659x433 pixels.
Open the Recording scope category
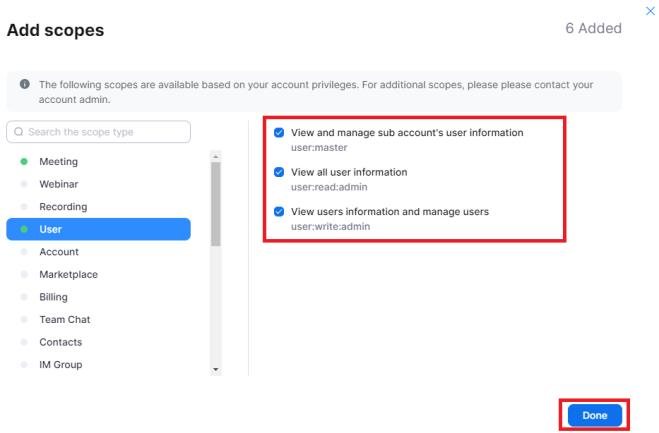click(98, 207)
